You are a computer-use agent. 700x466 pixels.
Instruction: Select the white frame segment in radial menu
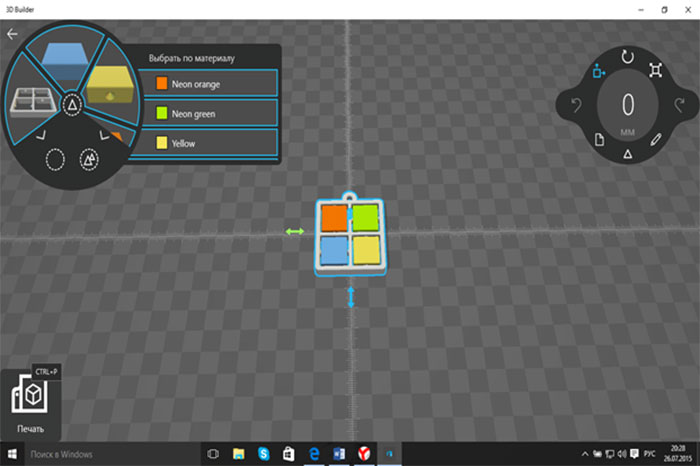(33, 101)
